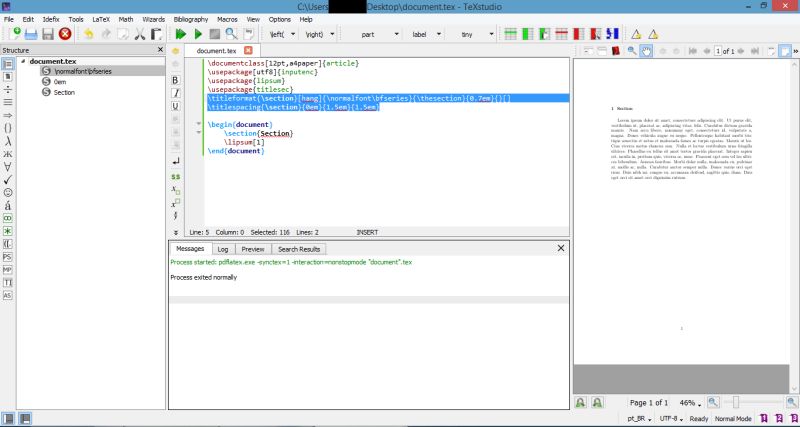Go to the first warning triangle icon
The image size is (800, 427).
[x=636, y=35]
